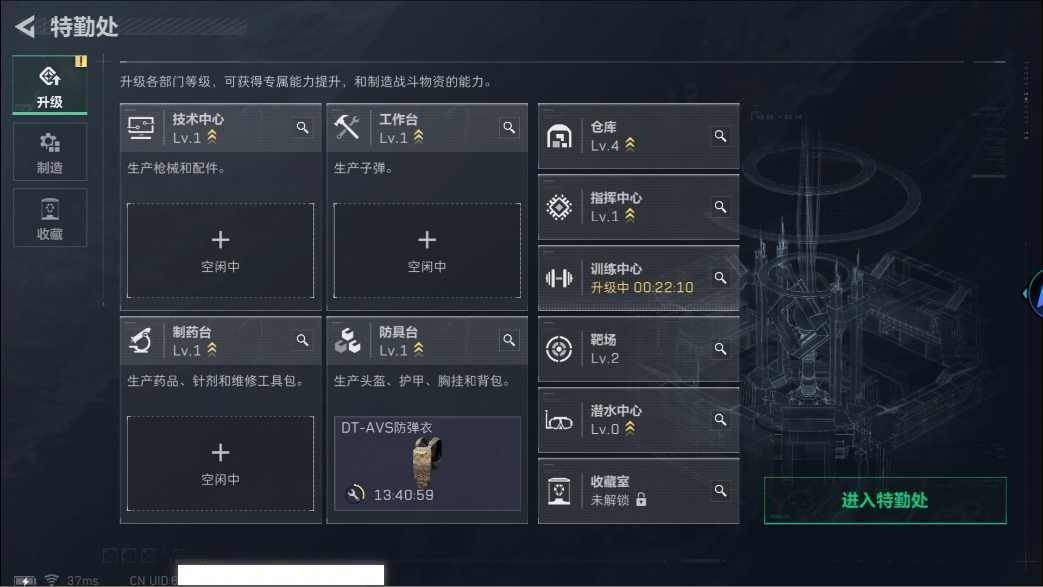The width and height of the screenshot is (1043, 587).
Task: Click the 工作台 magnifier icon
Action: (x=509, y=127)
